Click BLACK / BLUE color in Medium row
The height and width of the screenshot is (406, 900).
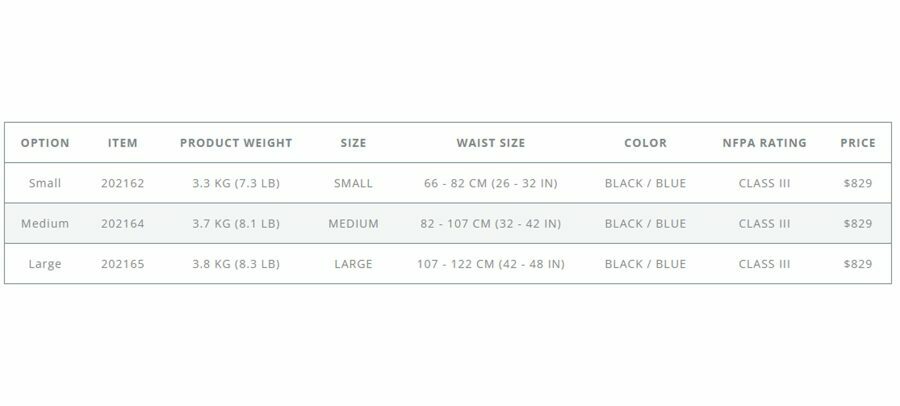pos(645,224)
